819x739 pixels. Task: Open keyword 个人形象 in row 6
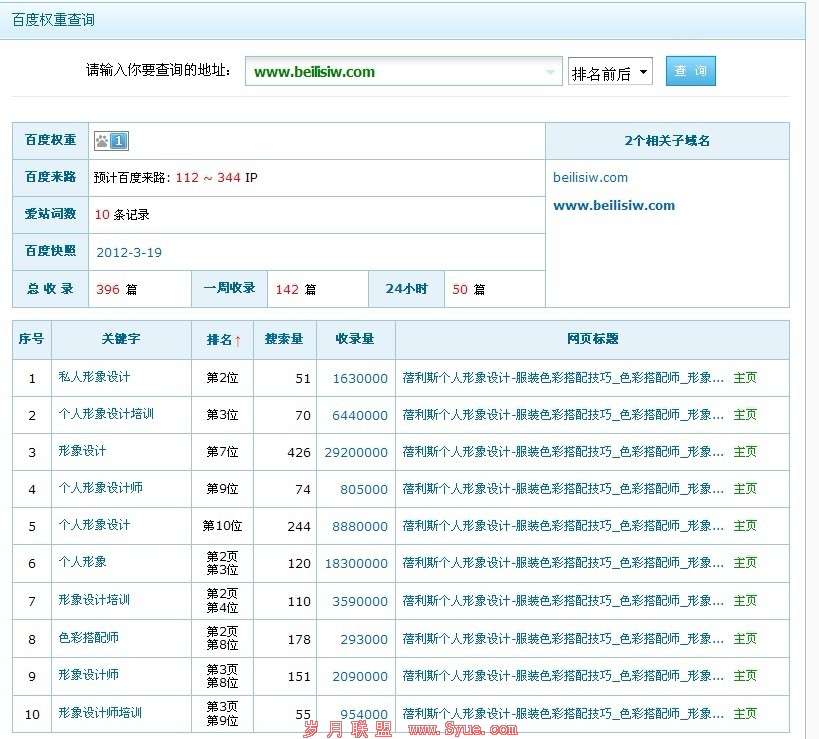(82, 562)
